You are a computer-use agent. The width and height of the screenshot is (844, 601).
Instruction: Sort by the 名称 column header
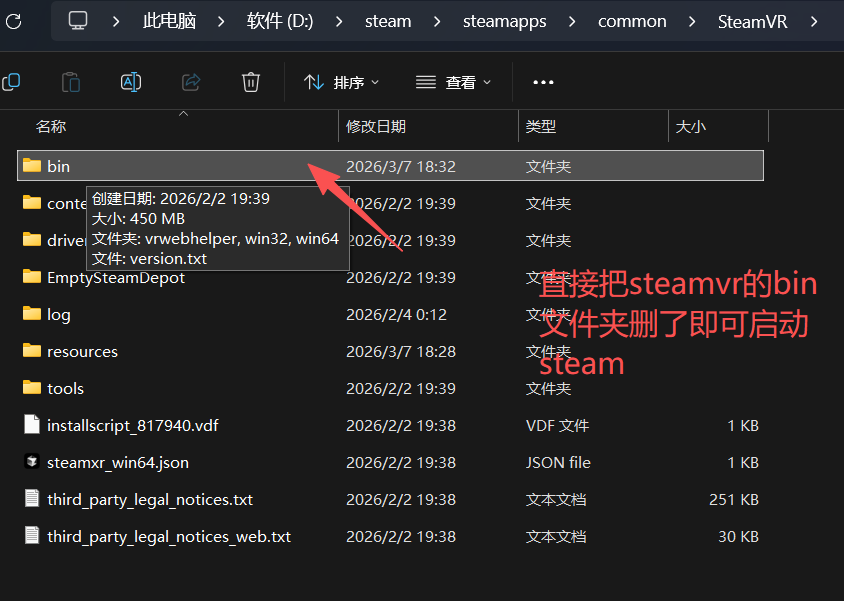click(x=51, y=126)
